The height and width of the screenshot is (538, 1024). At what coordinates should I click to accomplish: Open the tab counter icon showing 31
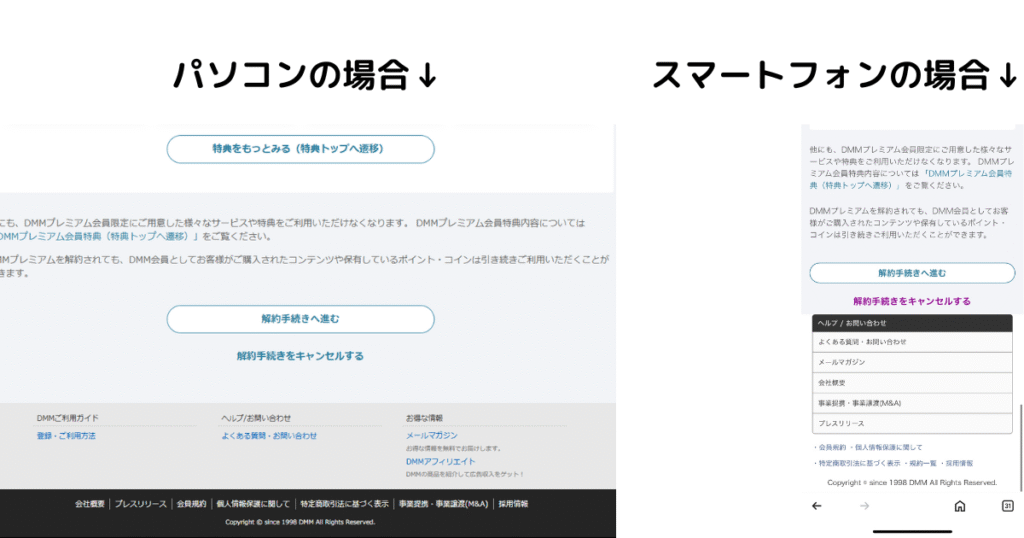(x=1008, y=506)
